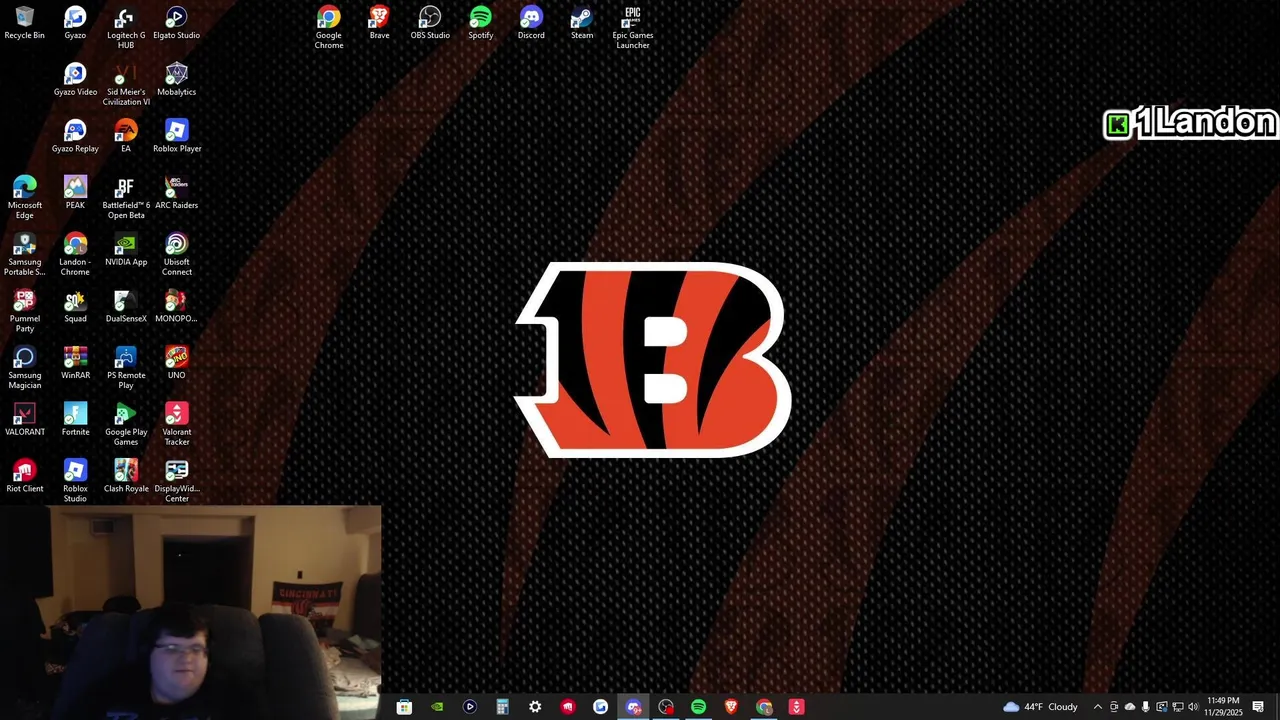1280x720 pixels.
Task: Open ARC Raiders desktop shortcut
Action: coord(176,193)
